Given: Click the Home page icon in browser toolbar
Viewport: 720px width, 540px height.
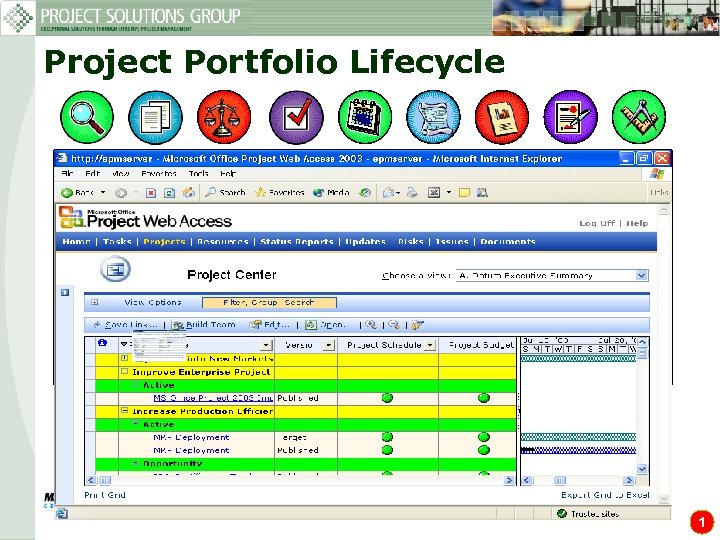Looking at the screenshot, I should pos(188,192).
